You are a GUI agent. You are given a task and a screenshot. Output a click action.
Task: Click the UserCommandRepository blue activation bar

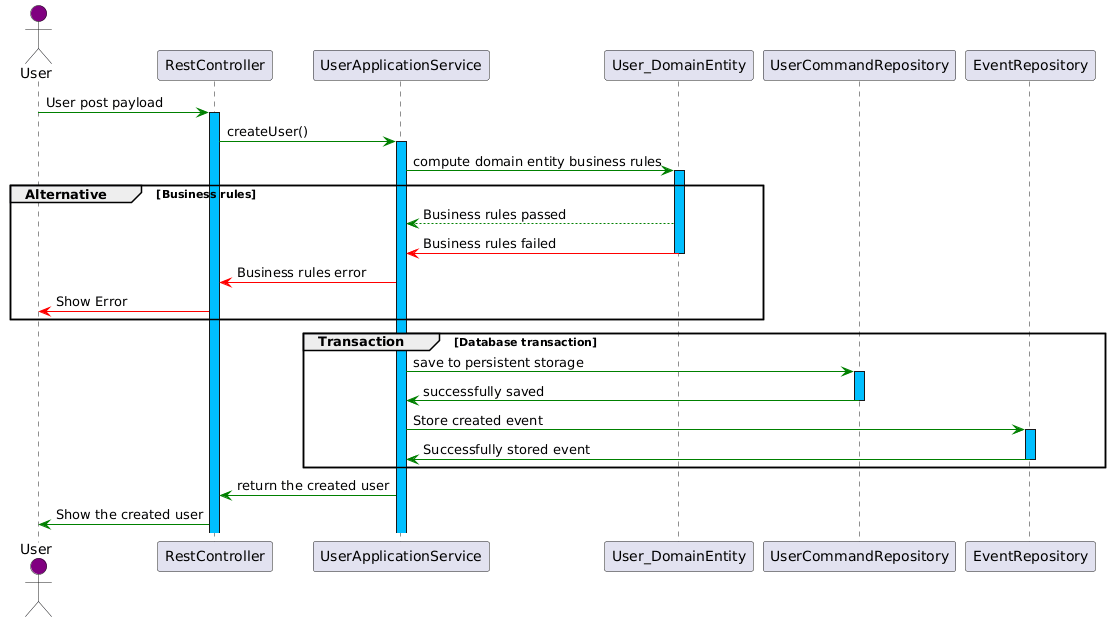[x=859, y=386]
